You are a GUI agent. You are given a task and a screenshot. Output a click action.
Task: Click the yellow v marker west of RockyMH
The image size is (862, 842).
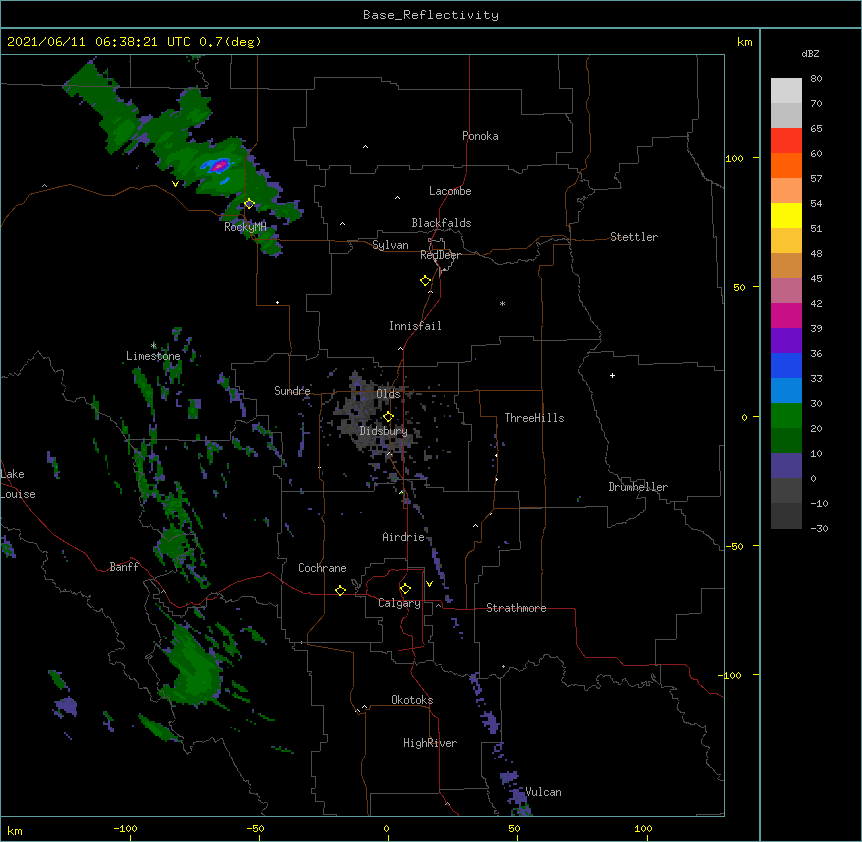point(175,184)
